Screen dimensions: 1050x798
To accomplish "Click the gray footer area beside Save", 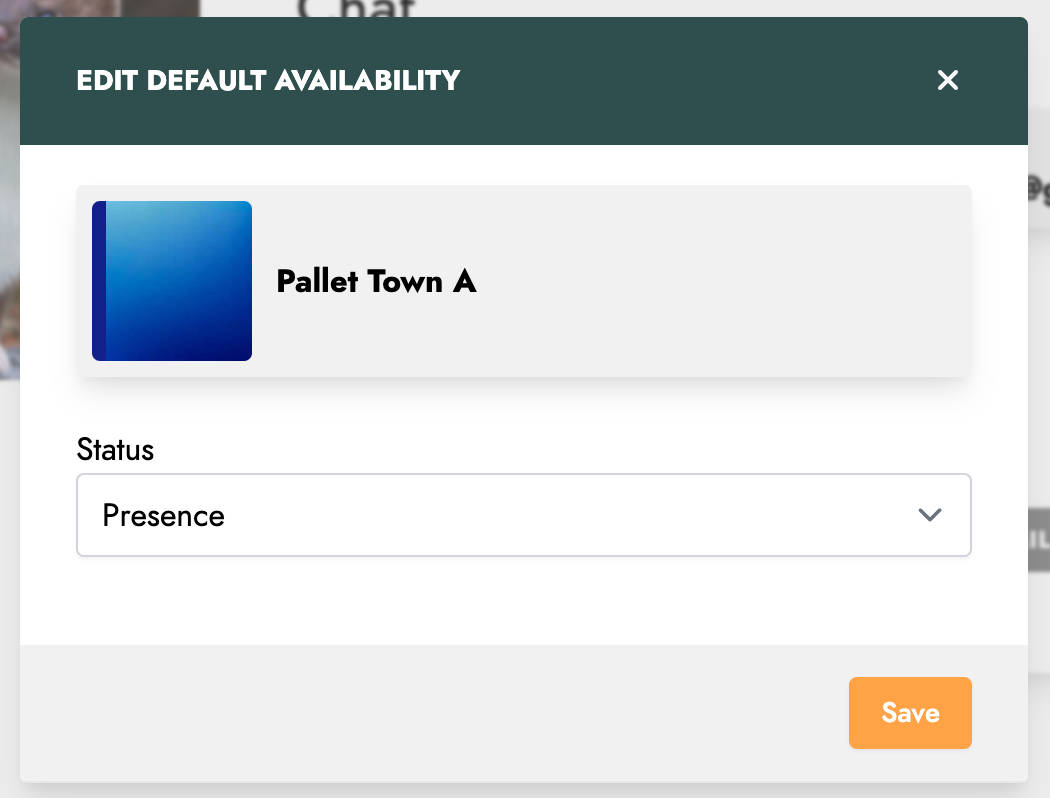I will (x=429, y=713).
